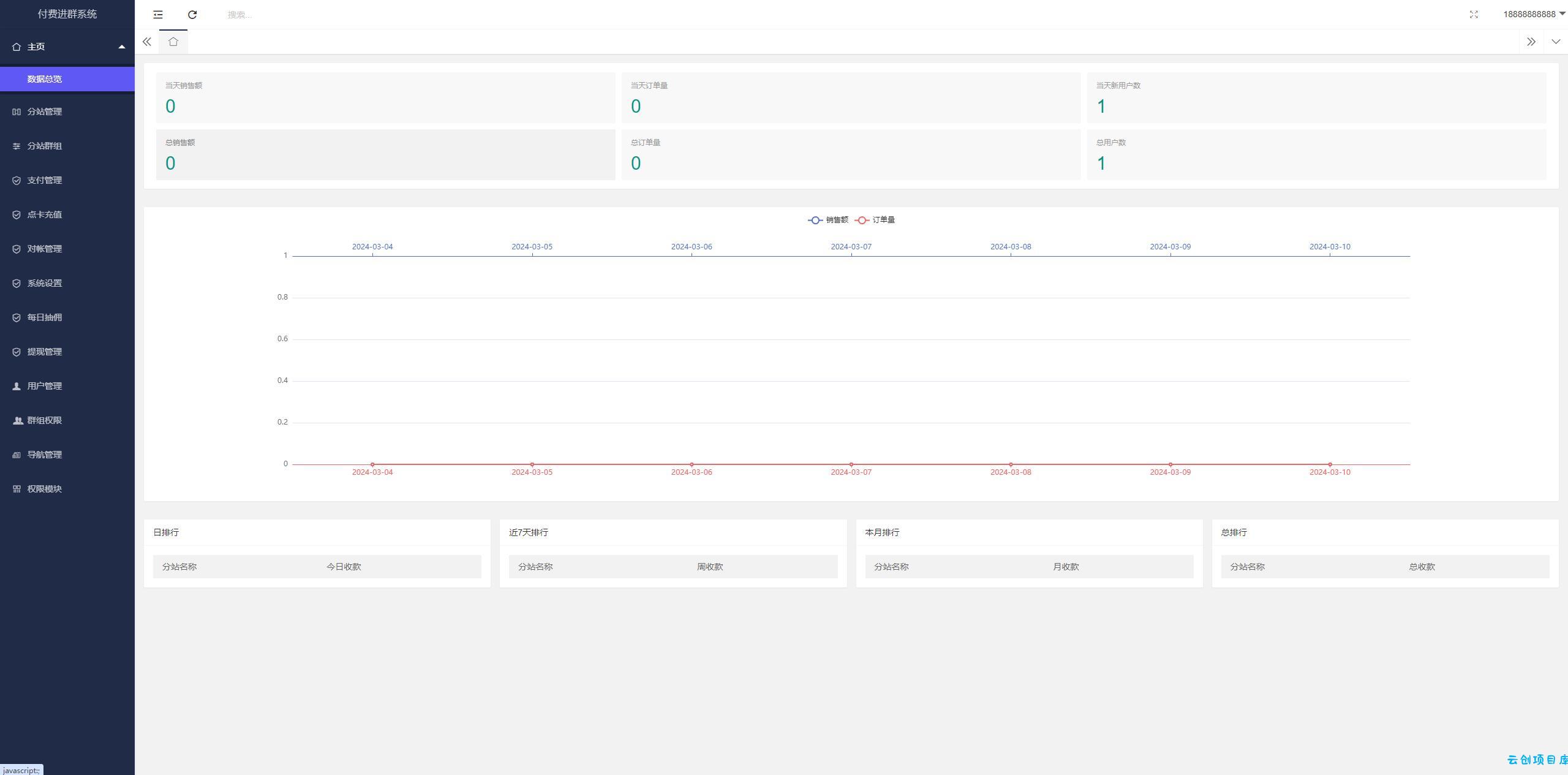Click the 分站管理 sidebar icon

click(17, 112)
